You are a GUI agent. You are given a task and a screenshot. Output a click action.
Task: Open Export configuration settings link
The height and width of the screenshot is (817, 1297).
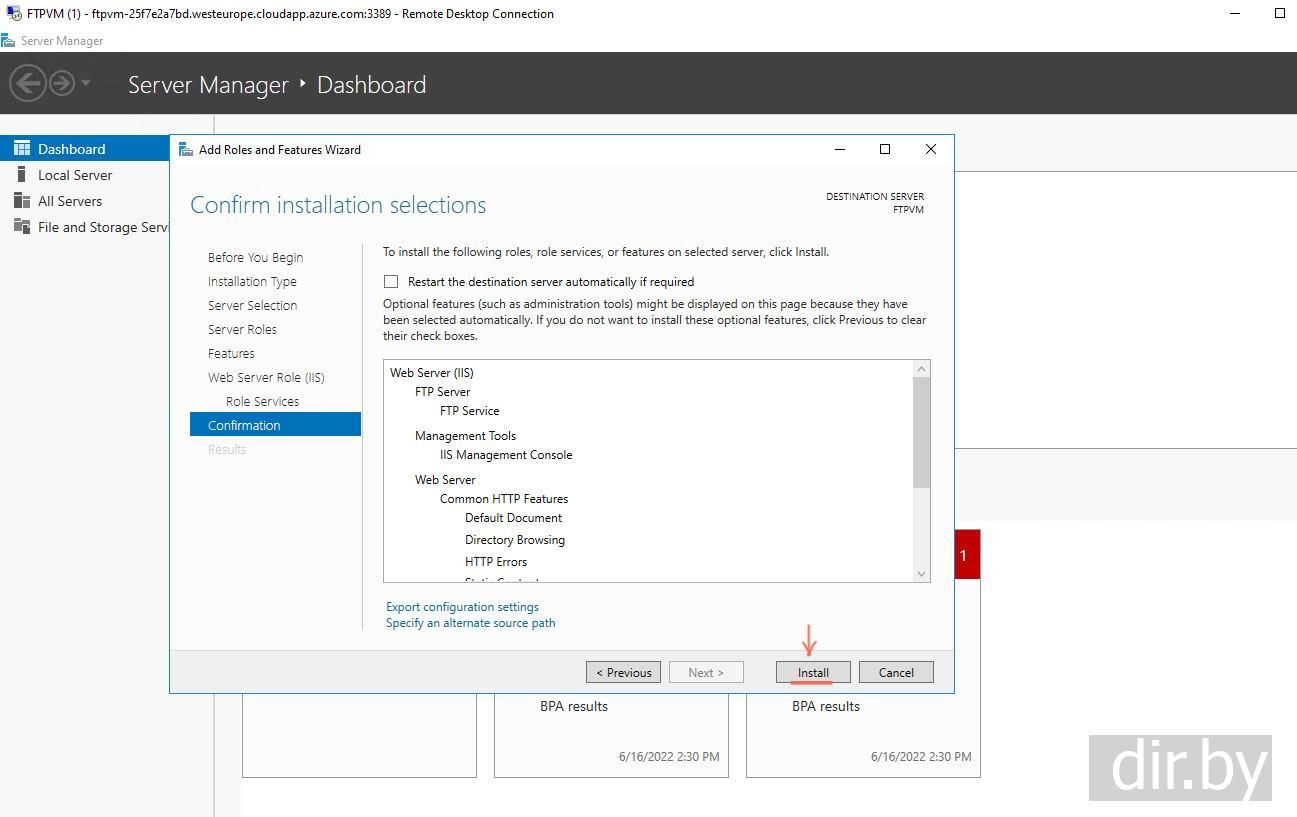462,607
